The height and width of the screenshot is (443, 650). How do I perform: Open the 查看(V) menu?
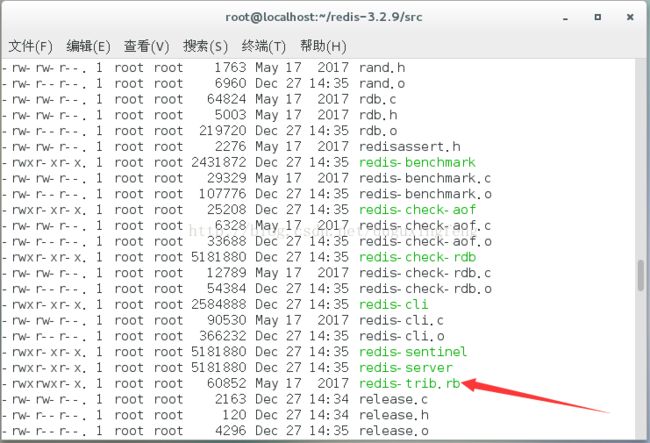(x=146, y=46)
